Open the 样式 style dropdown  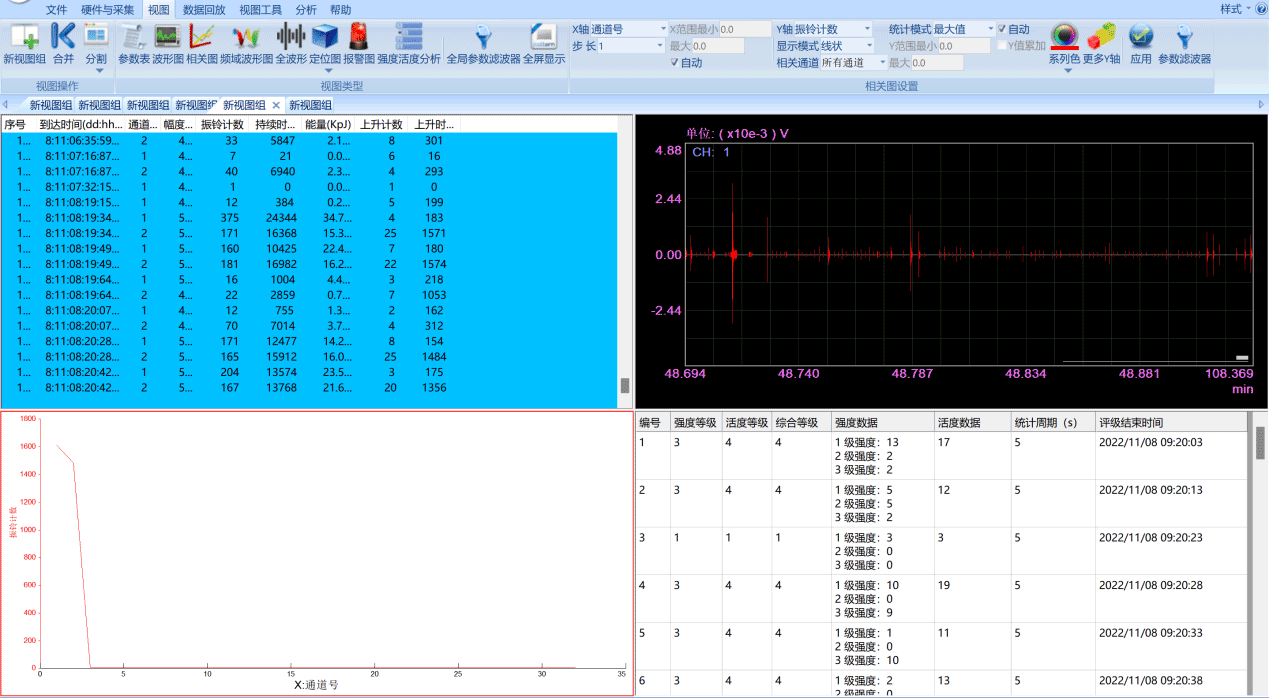pos(1235,9)
